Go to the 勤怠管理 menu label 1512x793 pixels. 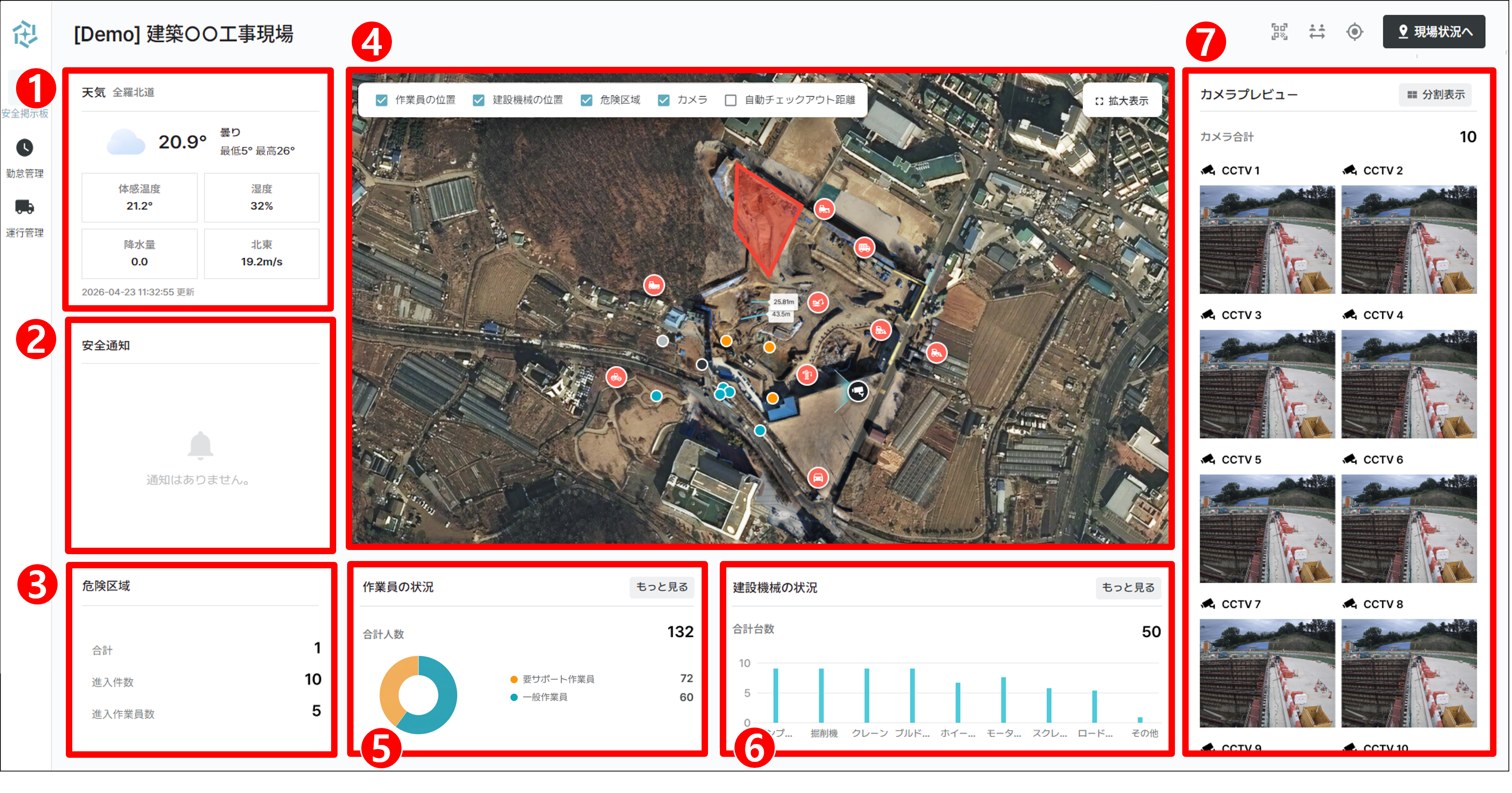pyautogui.click(x=25, y=173)
